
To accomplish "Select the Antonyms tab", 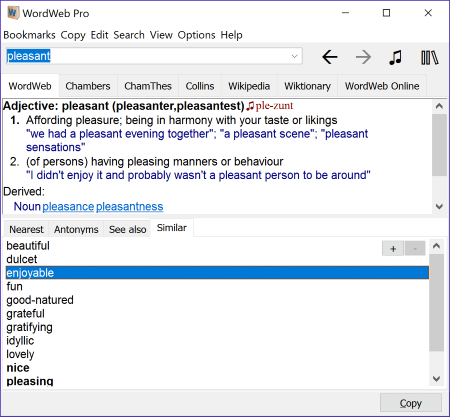I will pyautogui.click(x=76, y=229).
